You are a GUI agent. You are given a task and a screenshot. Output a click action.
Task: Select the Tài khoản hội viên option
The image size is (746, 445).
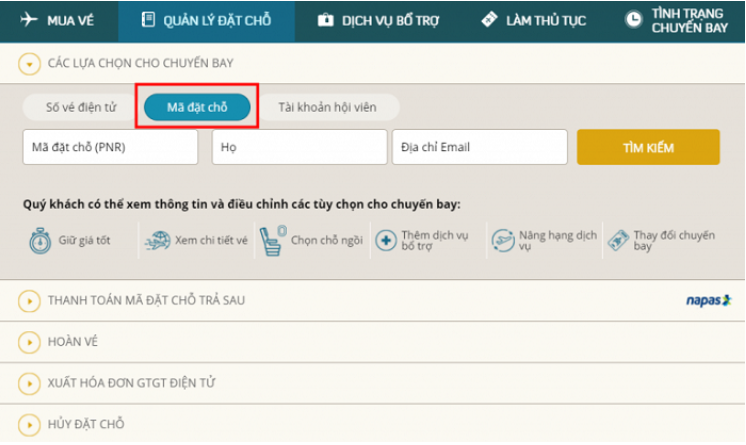tap(327, 107)
